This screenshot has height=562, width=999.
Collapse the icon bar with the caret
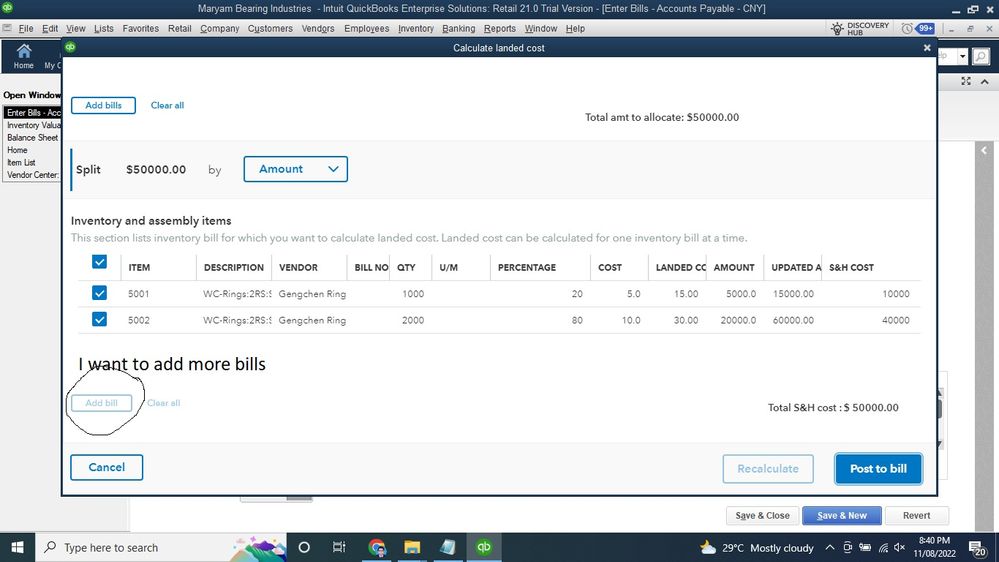point(985,82)
